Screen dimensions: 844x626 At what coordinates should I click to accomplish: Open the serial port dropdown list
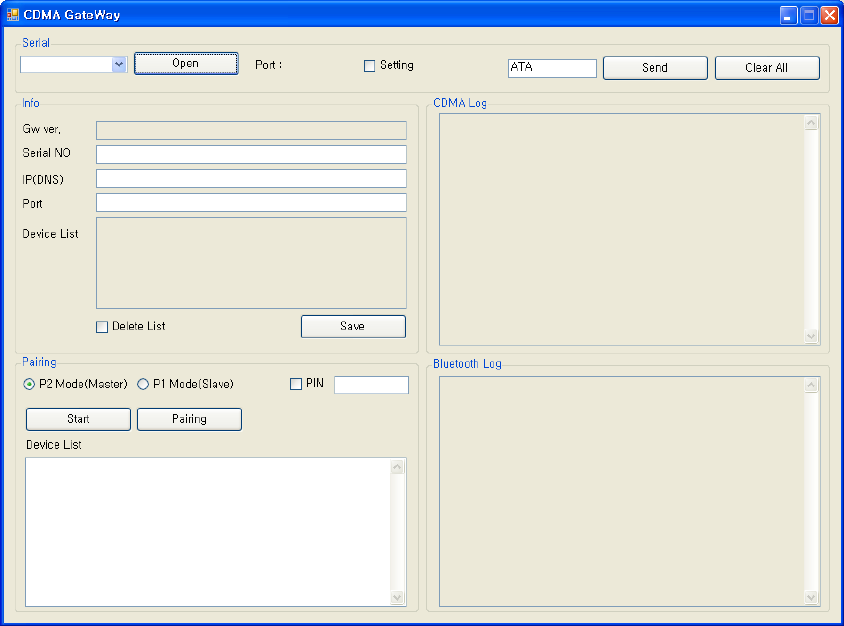click(x=119, y=65)
